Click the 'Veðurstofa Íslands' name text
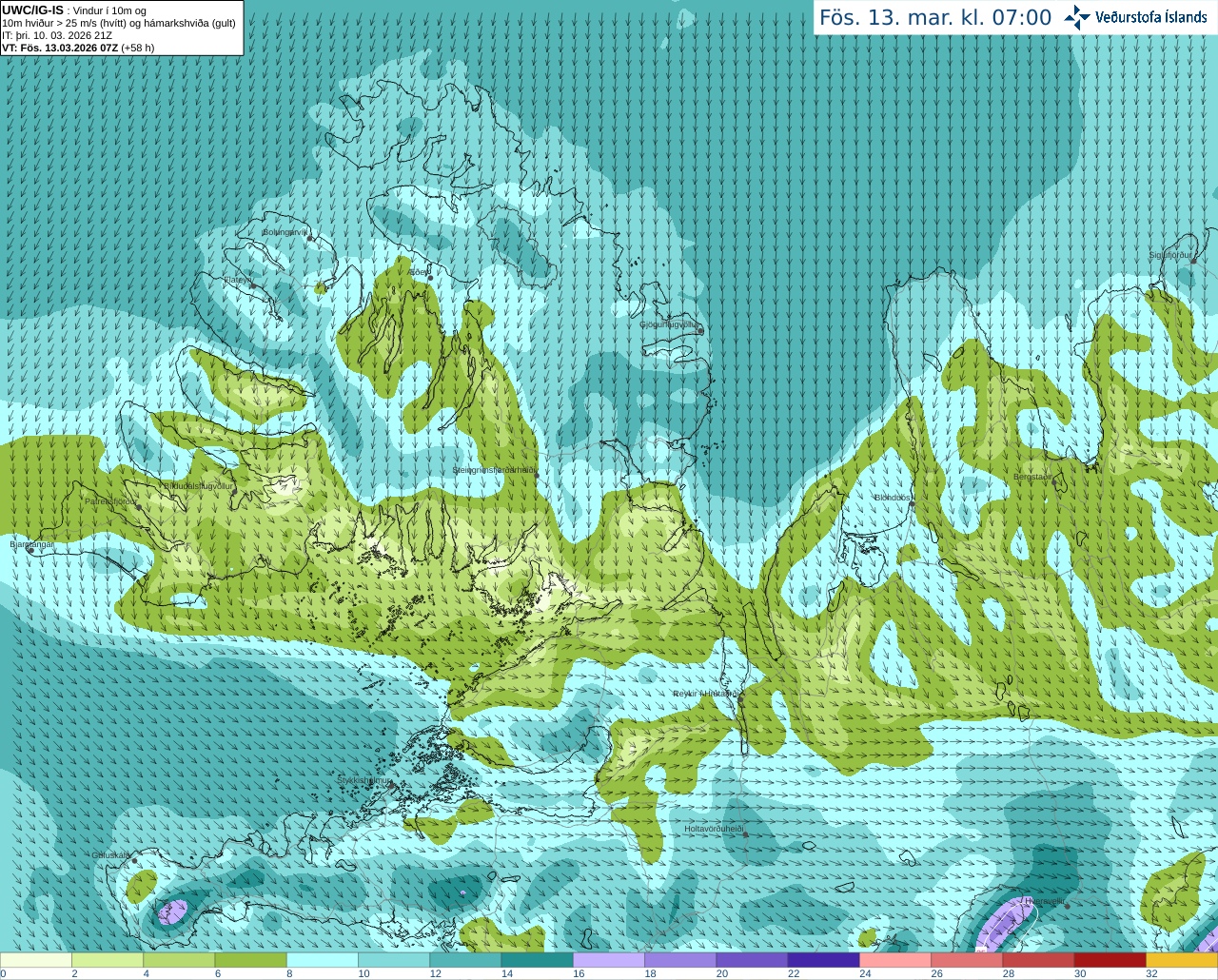1218x980 pixels. 1150,17
